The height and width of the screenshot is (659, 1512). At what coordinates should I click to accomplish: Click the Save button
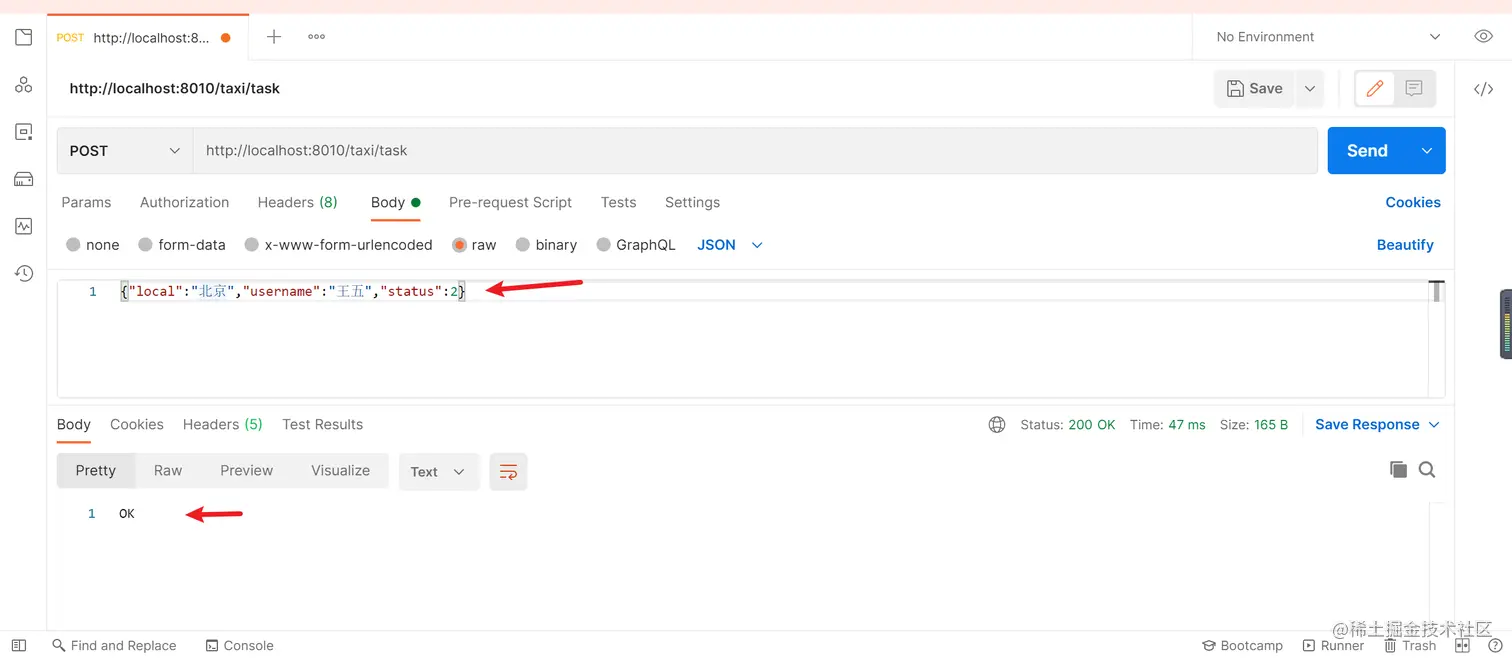(1255, 89)
